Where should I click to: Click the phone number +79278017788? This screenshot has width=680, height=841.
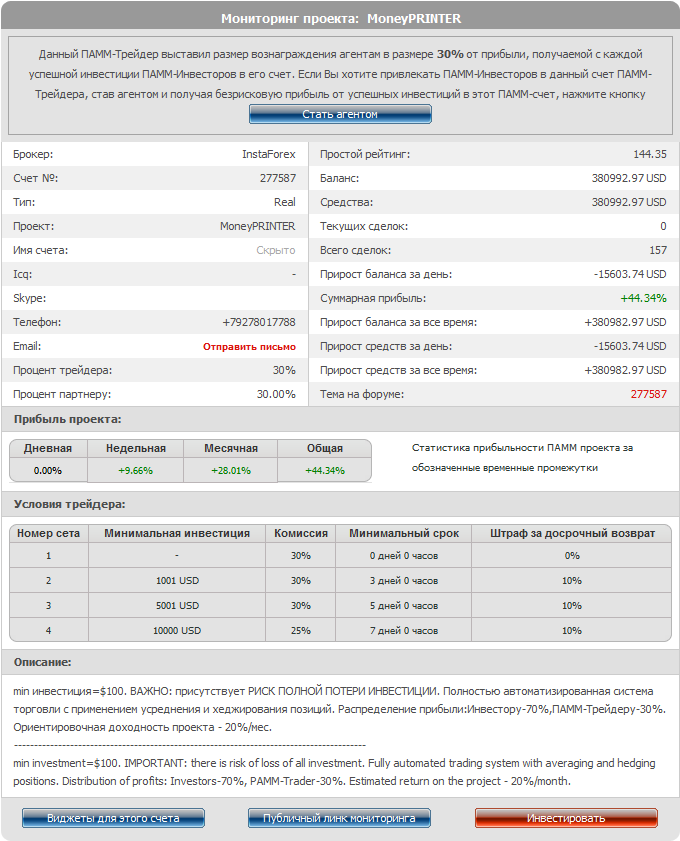(x=258, y=322)
